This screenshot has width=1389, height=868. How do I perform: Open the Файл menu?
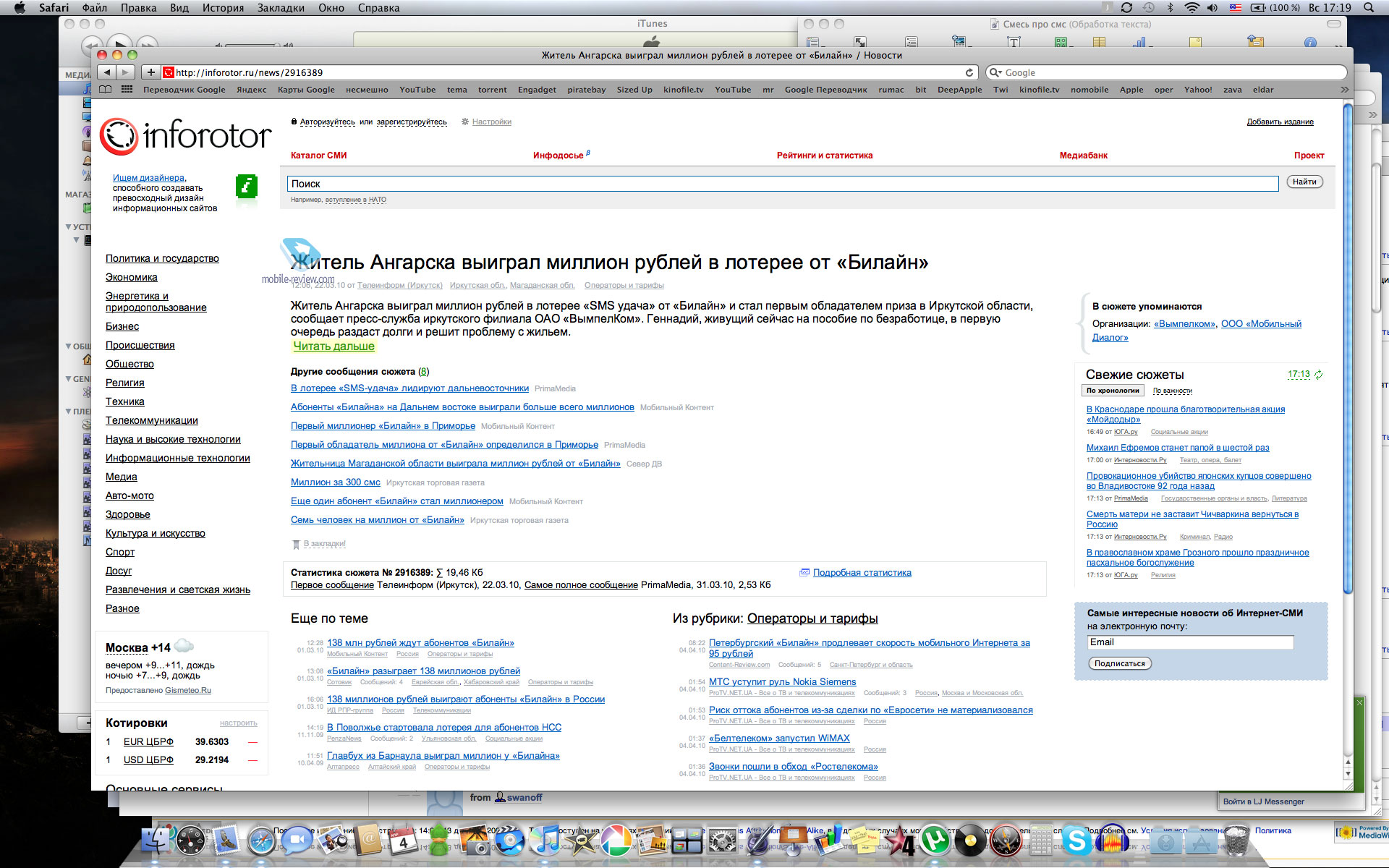pos(94,8)
